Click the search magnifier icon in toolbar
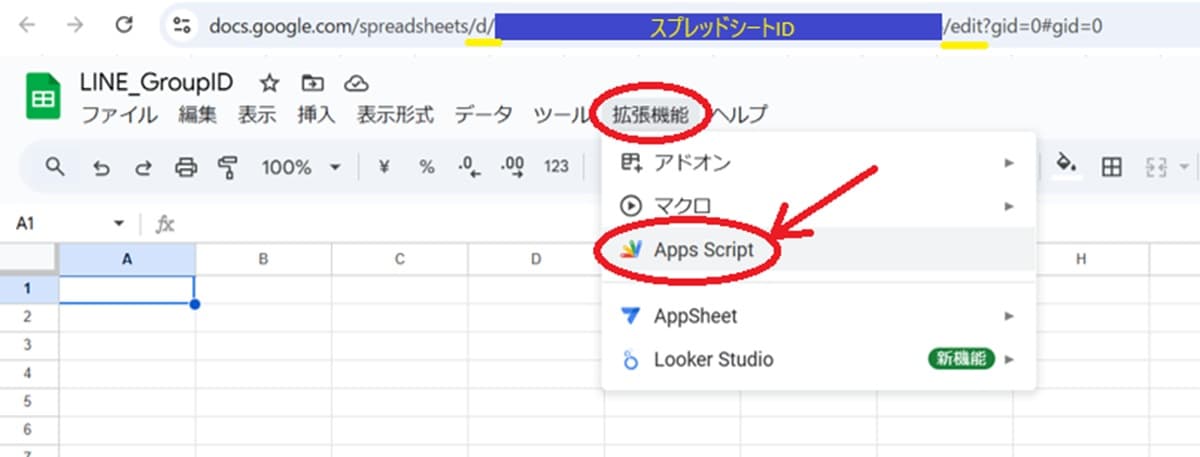Viewport: 1200px width, 457px height. pos(56,167)
